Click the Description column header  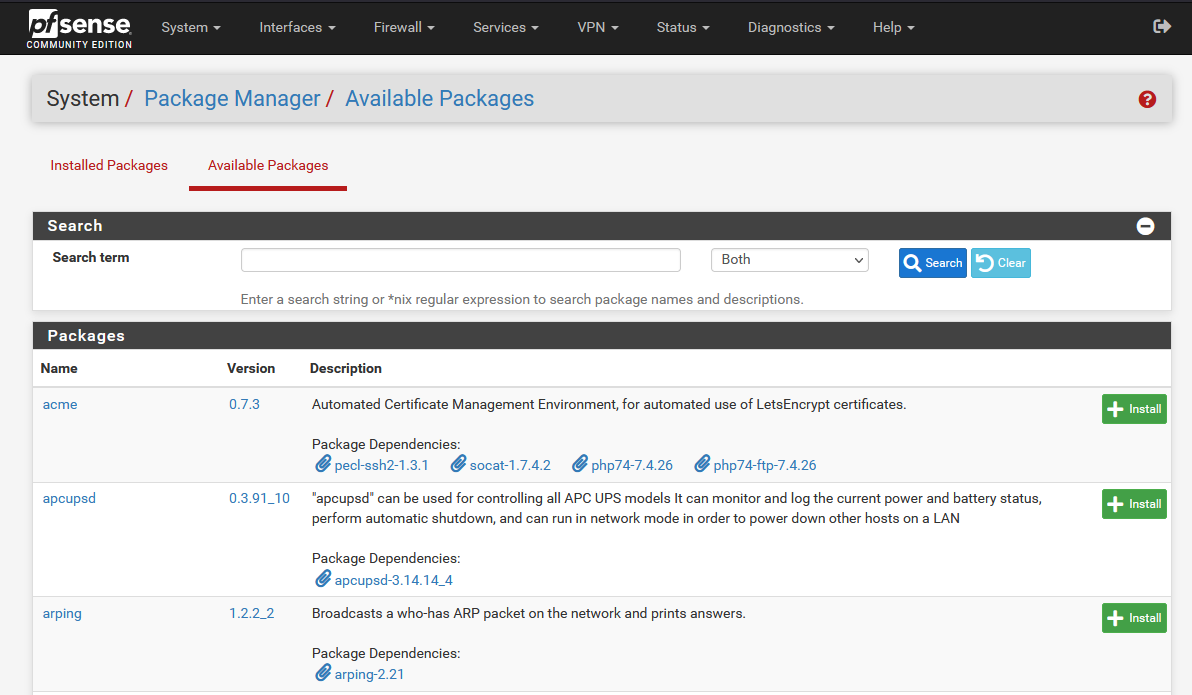click(346, 369)
